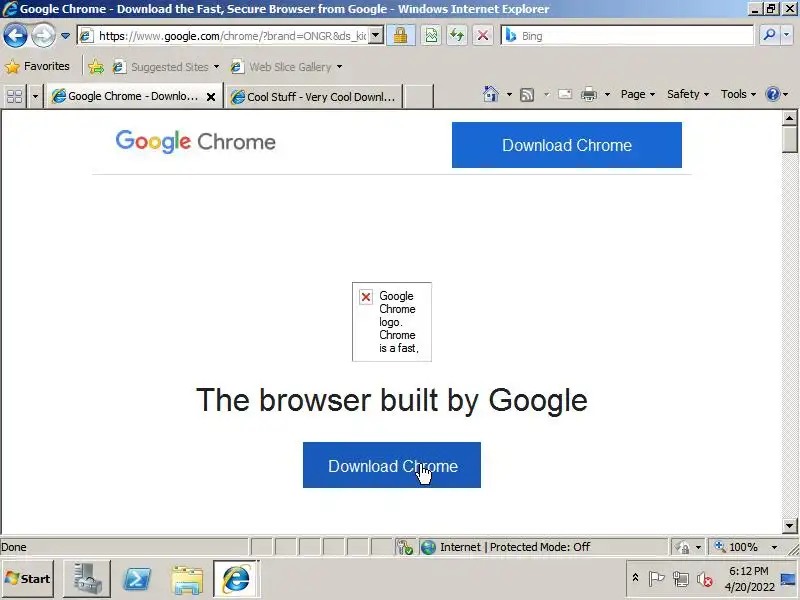Viewport: 800px width, 600px height.
Task: Expand the tab list dropdown
Action: [35, 96]
